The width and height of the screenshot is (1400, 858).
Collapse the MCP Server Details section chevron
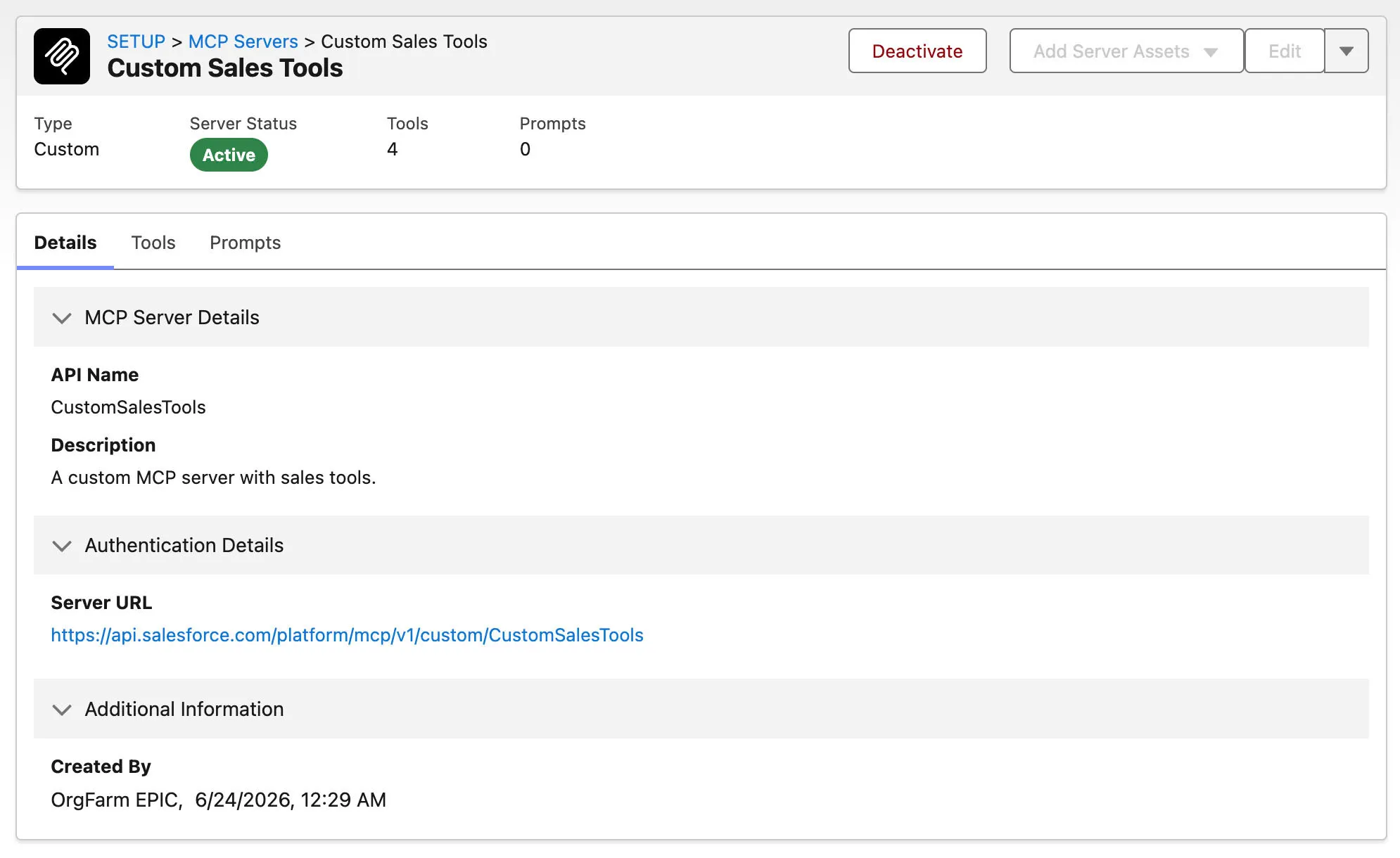point(62,318)
